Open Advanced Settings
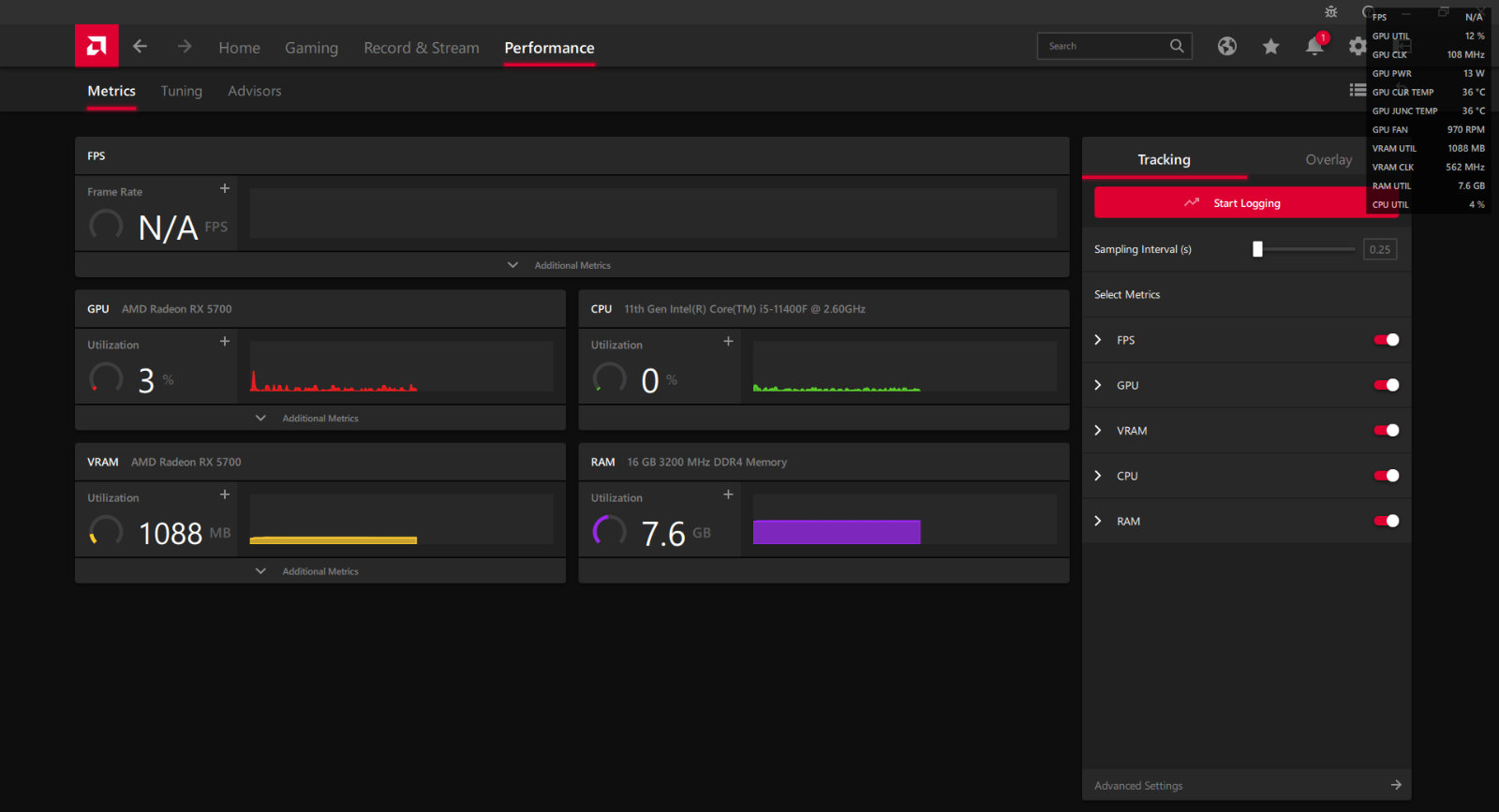Image resolution: width=1499 pixels, height=812 pixels. click(x=1246, y=786)
